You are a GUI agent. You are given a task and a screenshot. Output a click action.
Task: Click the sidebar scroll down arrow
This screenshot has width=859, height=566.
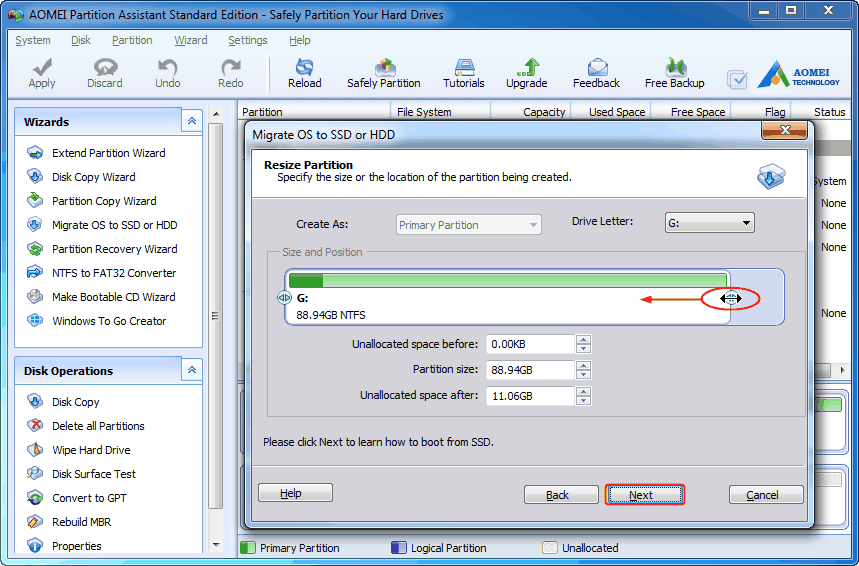tap(216, 545)
